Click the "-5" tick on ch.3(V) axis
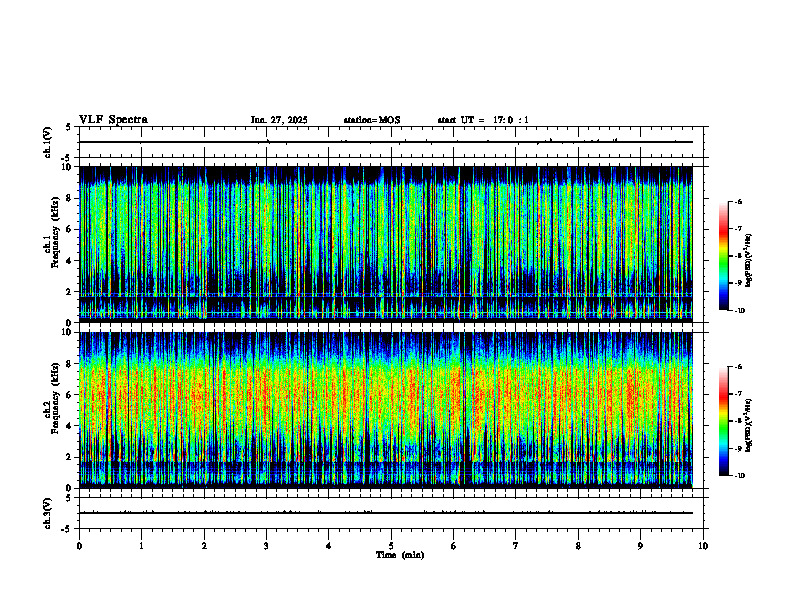This screenshot has height=612, width=792. (x=67, y=529)
